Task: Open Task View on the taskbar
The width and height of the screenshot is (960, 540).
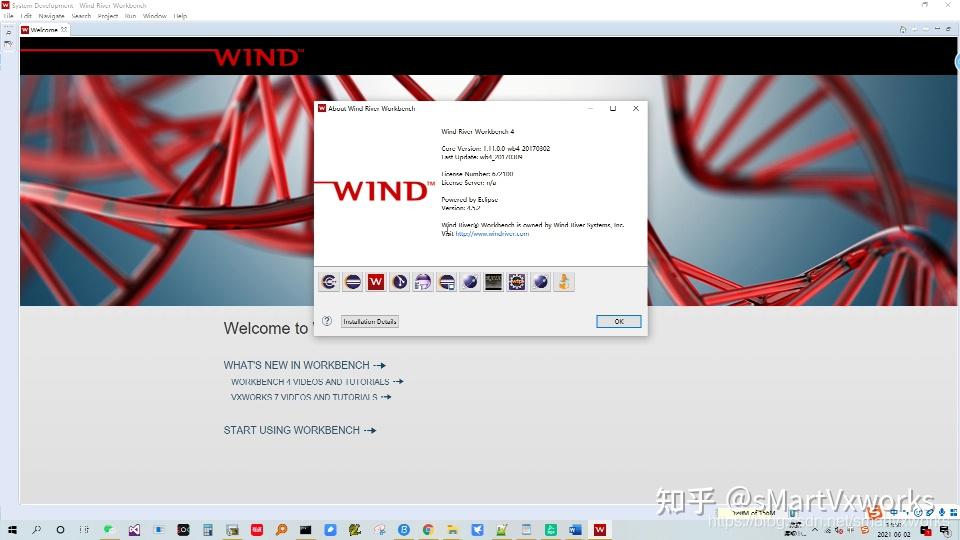Action: point(84,530)
